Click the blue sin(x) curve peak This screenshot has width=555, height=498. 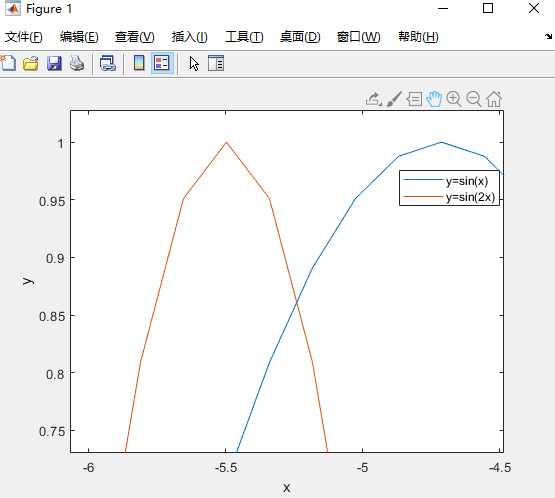(441, 142)
